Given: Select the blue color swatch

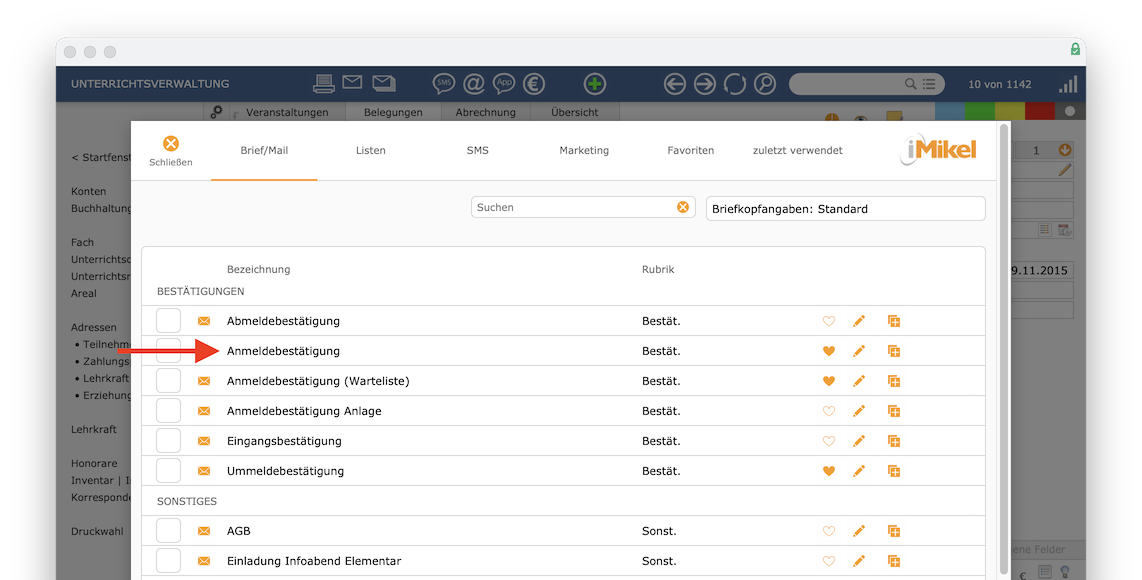Looking at the screenshot, I should pyautogui.click(x=950, y=111).
